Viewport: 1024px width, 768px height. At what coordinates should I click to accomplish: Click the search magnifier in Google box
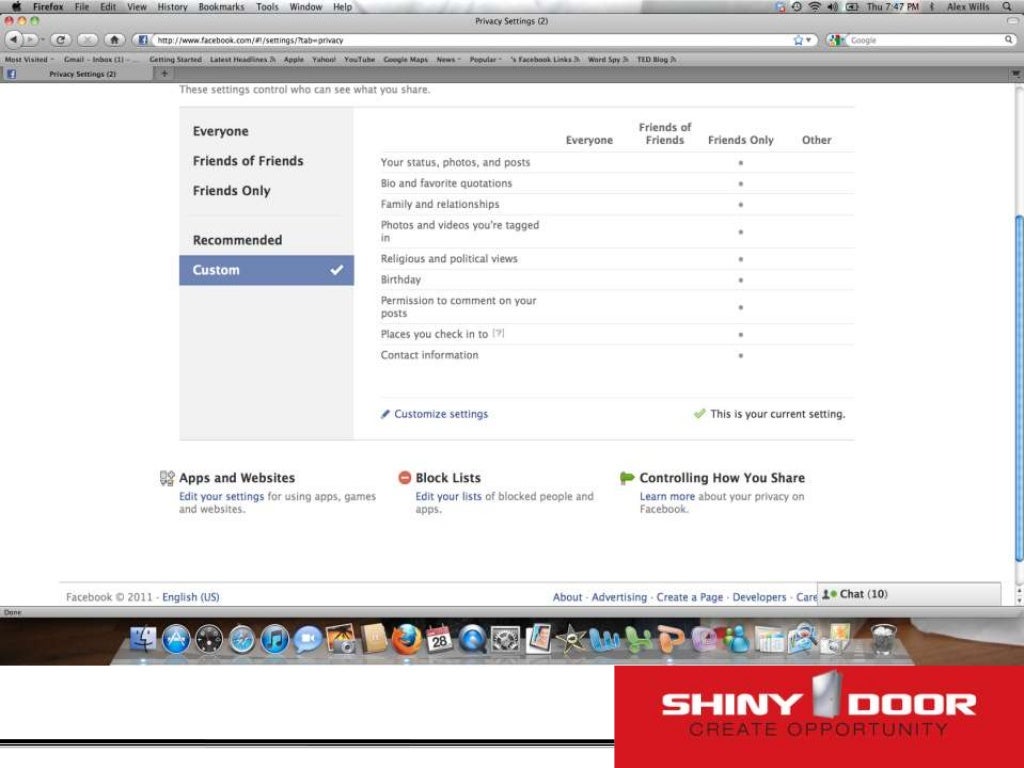pyautogui.click(x=1009, y=40)
